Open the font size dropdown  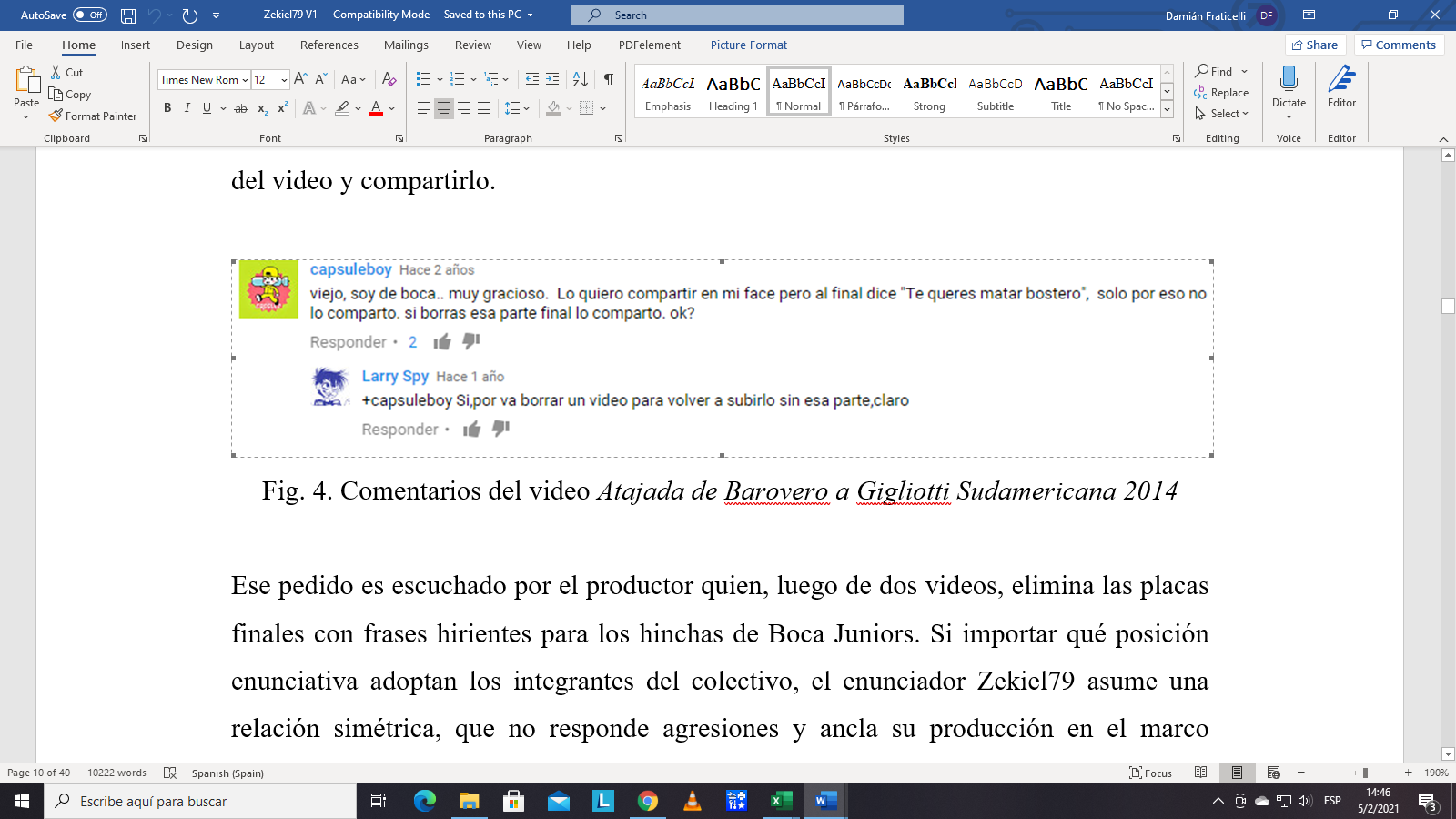(x=284, y=80)
